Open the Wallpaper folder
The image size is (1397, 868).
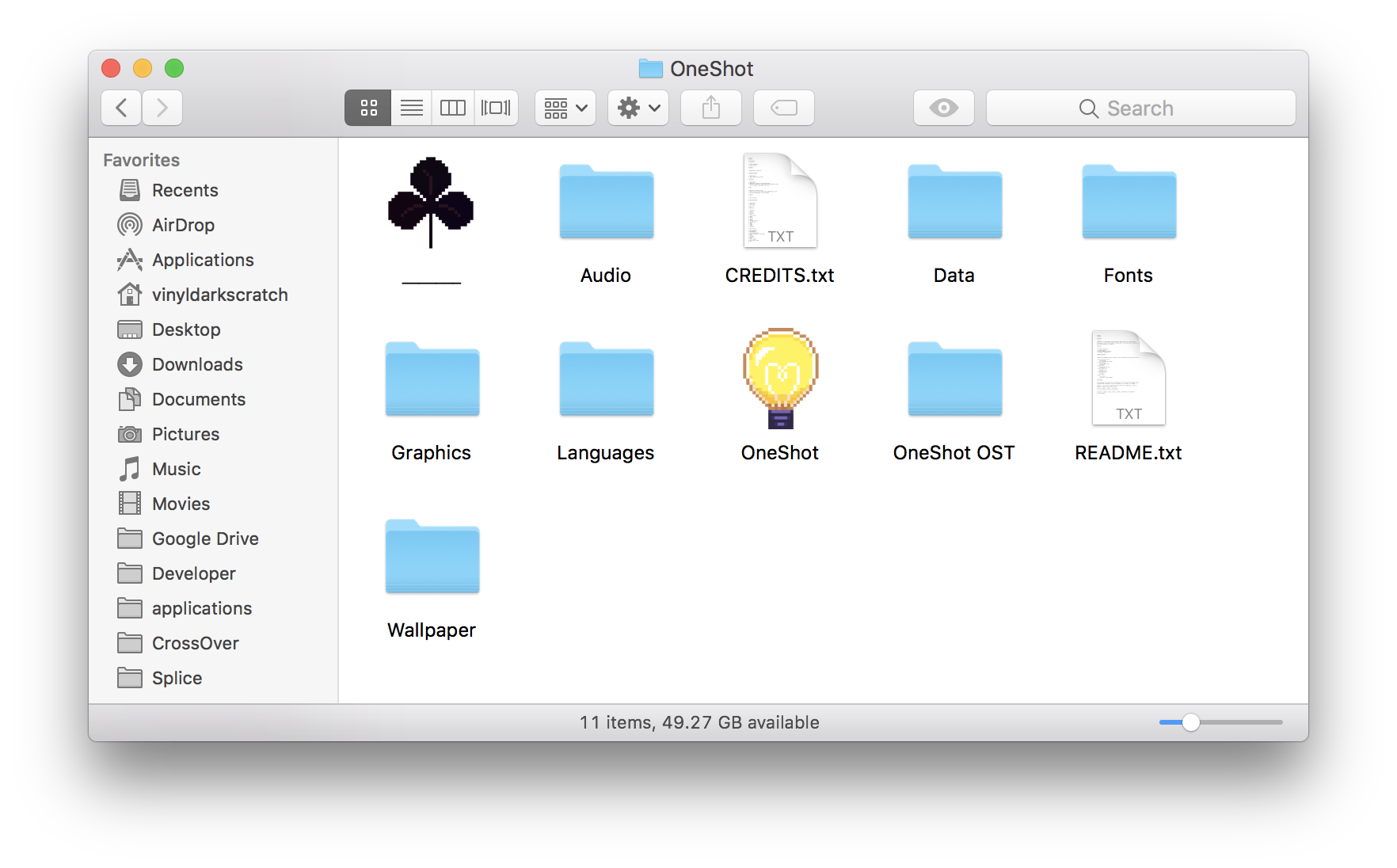click(432, 557)
